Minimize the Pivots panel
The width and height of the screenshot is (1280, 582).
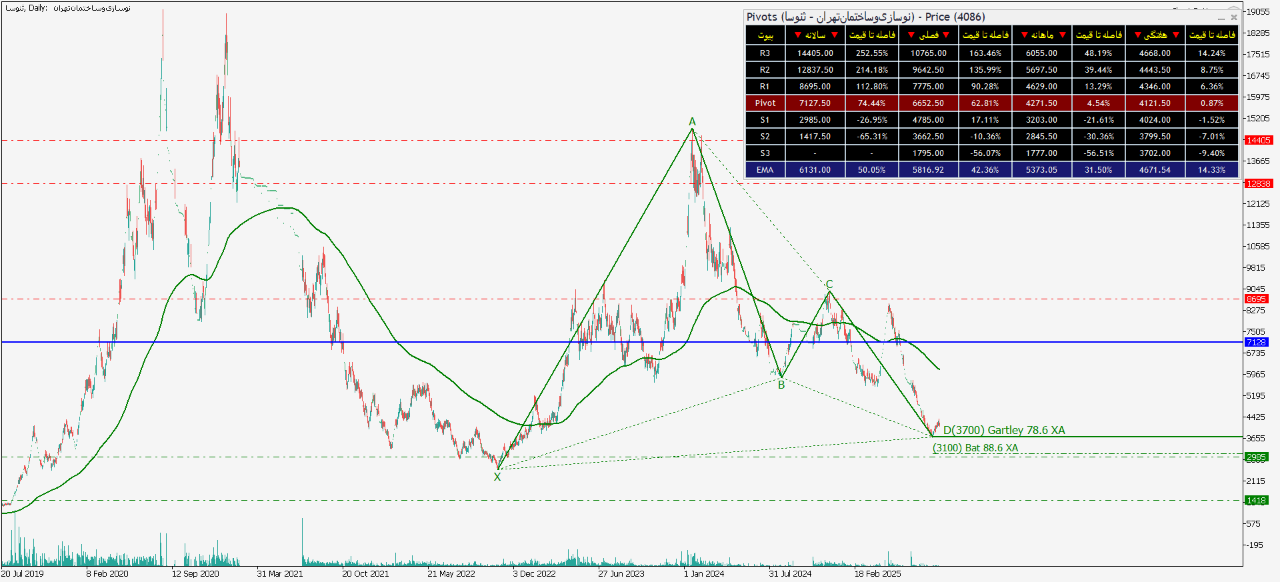tap(1220, 17)
